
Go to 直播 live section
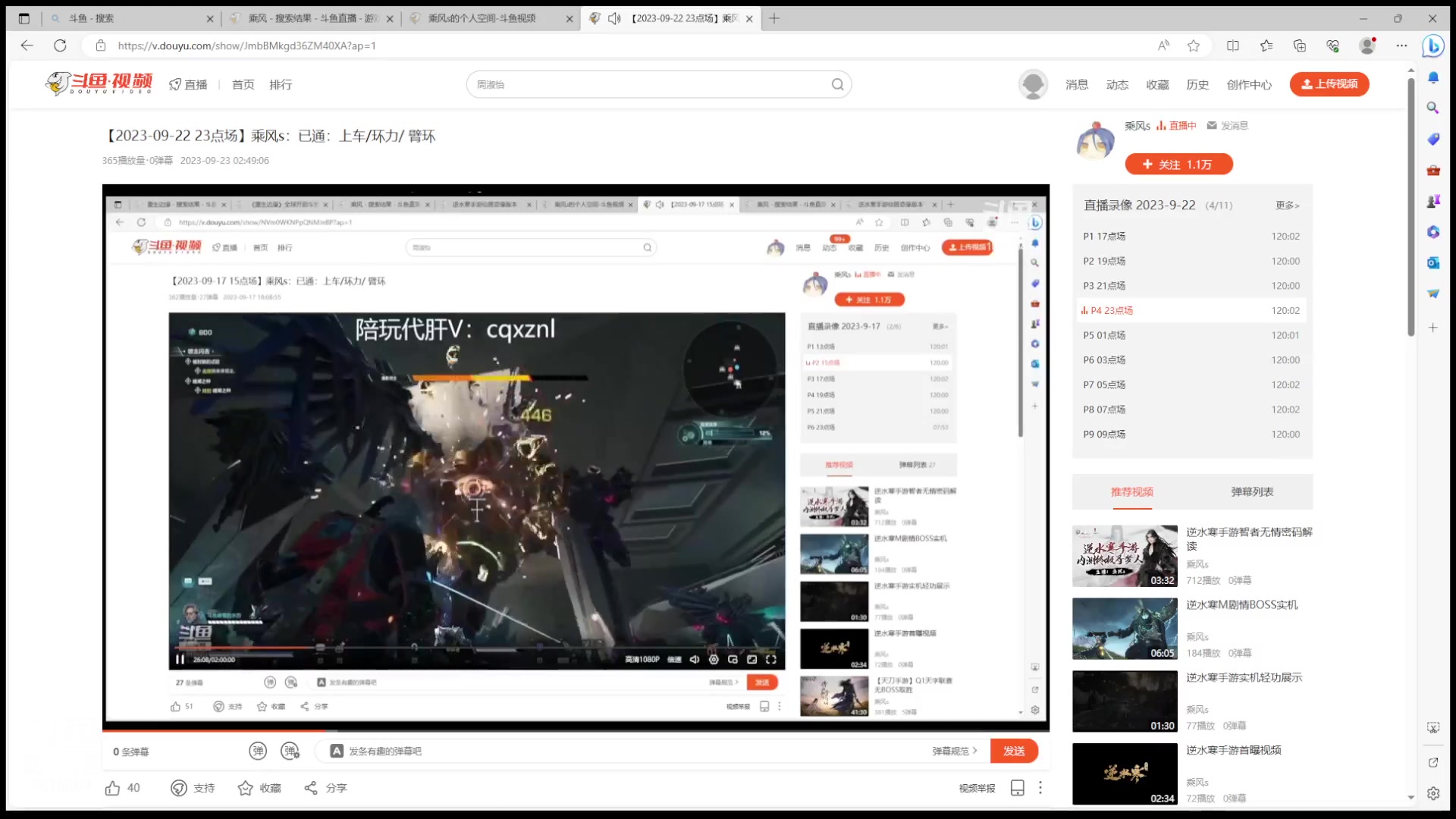click(x=188, y=85)
